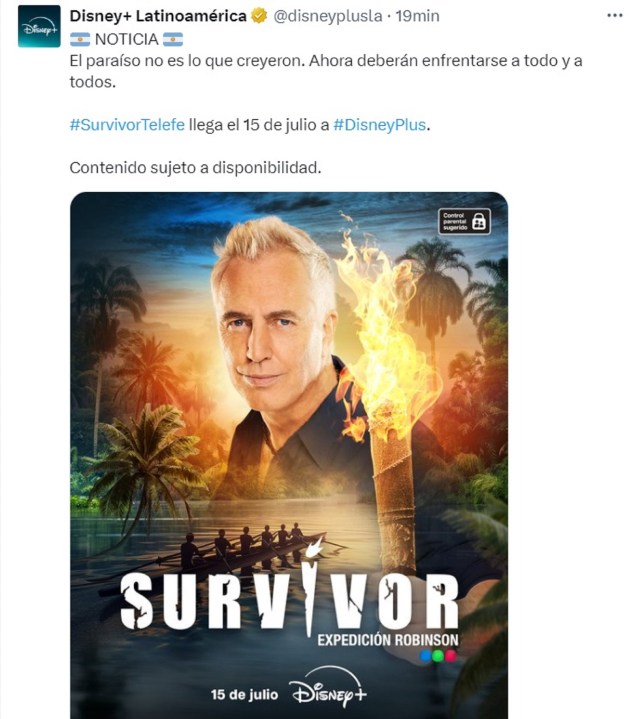Open the #DisneyPlus hashtag
The image size is (629, 719).
(380, 125)
